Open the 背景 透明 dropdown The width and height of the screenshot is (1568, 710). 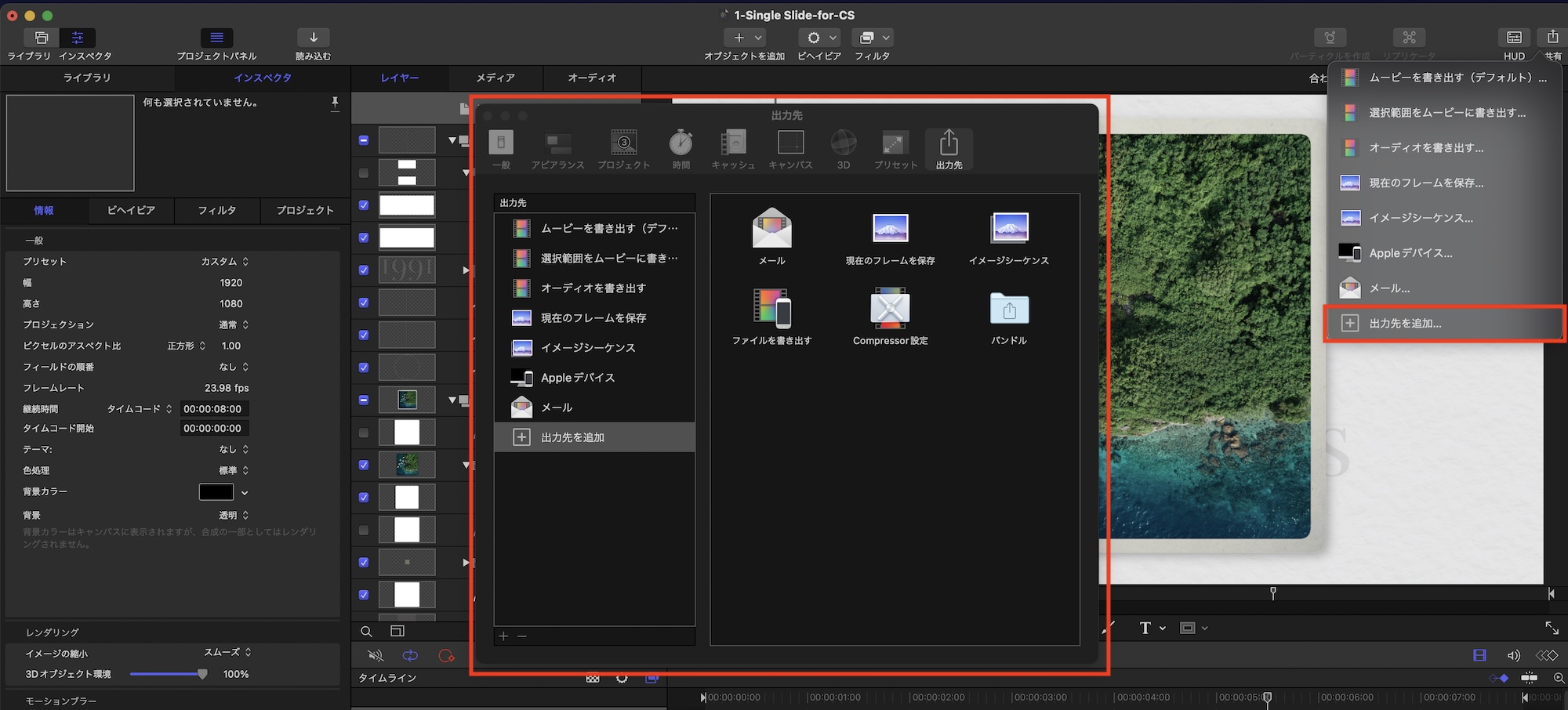point(234,515)
